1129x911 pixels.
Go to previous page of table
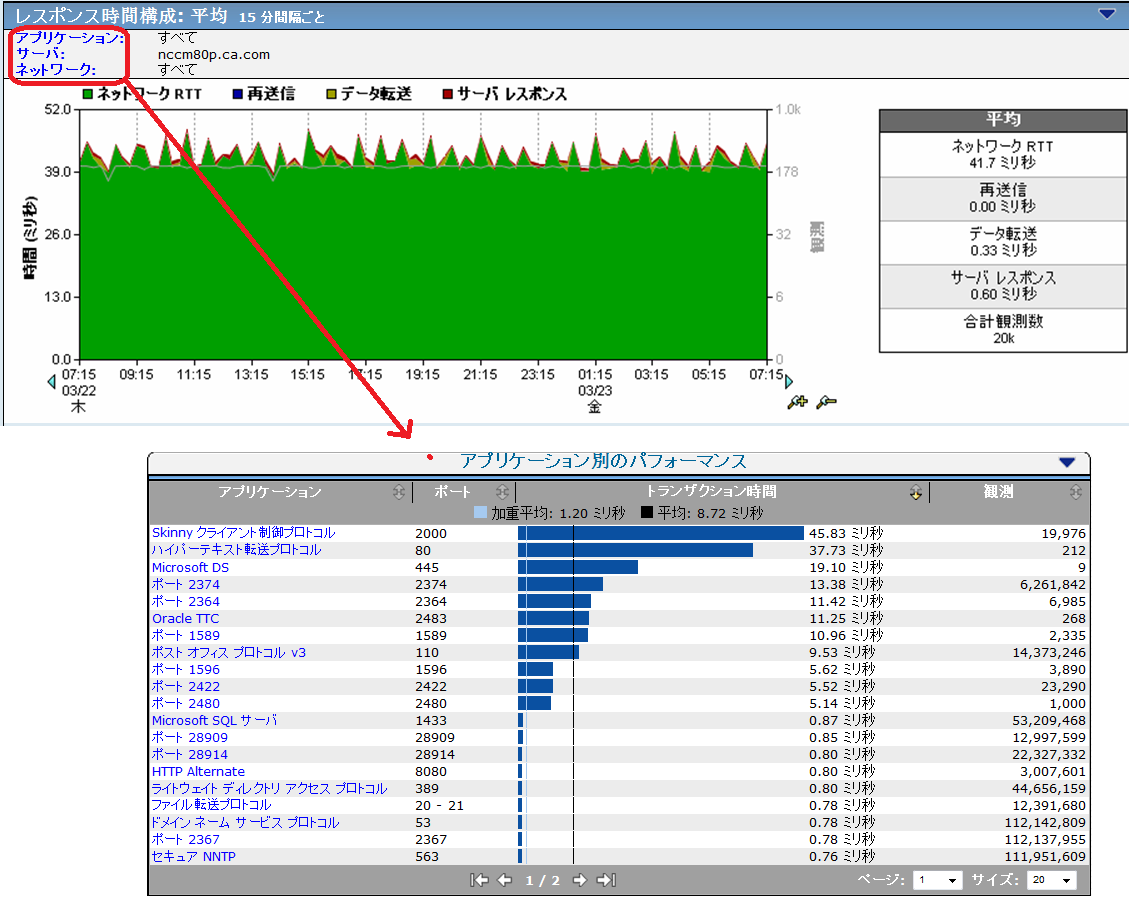505,880
